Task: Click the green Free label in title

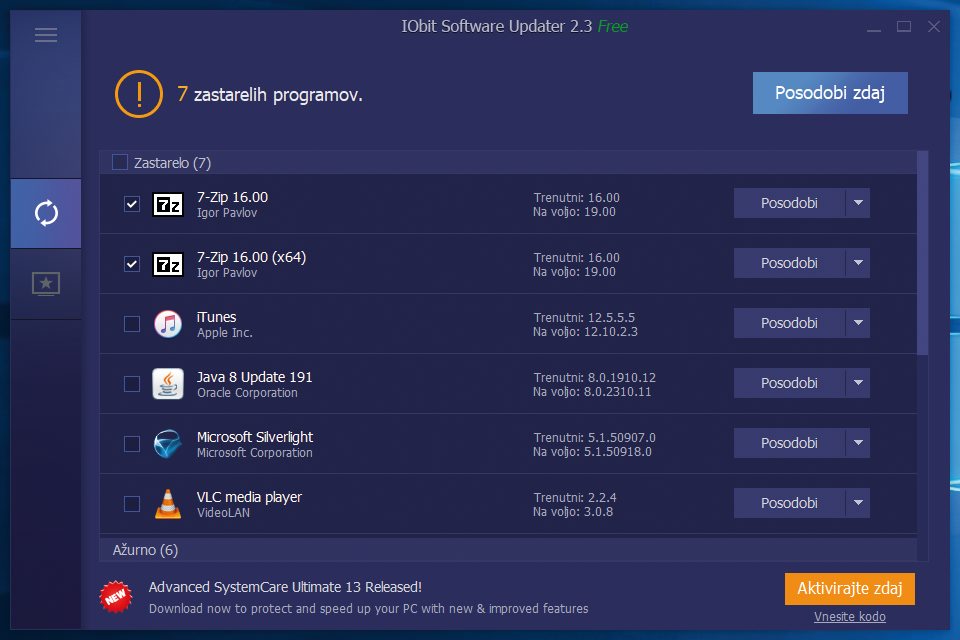Action: click(x=613, y=26)
